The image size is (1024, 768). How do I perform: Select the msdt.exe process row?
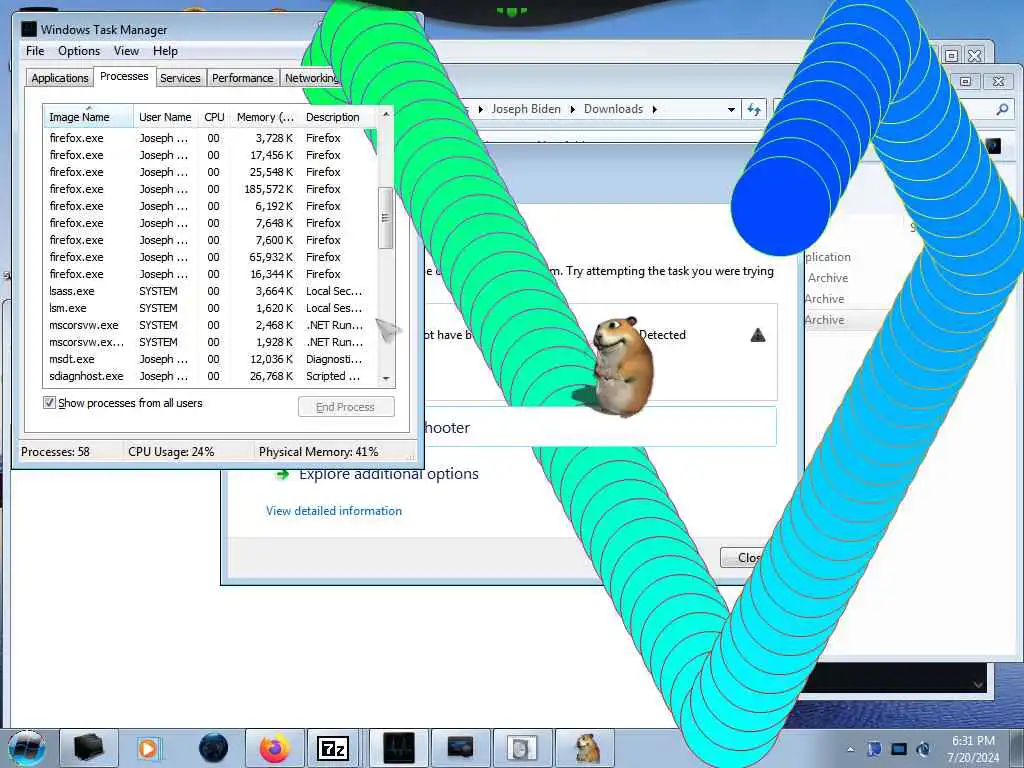coord(210,359)
